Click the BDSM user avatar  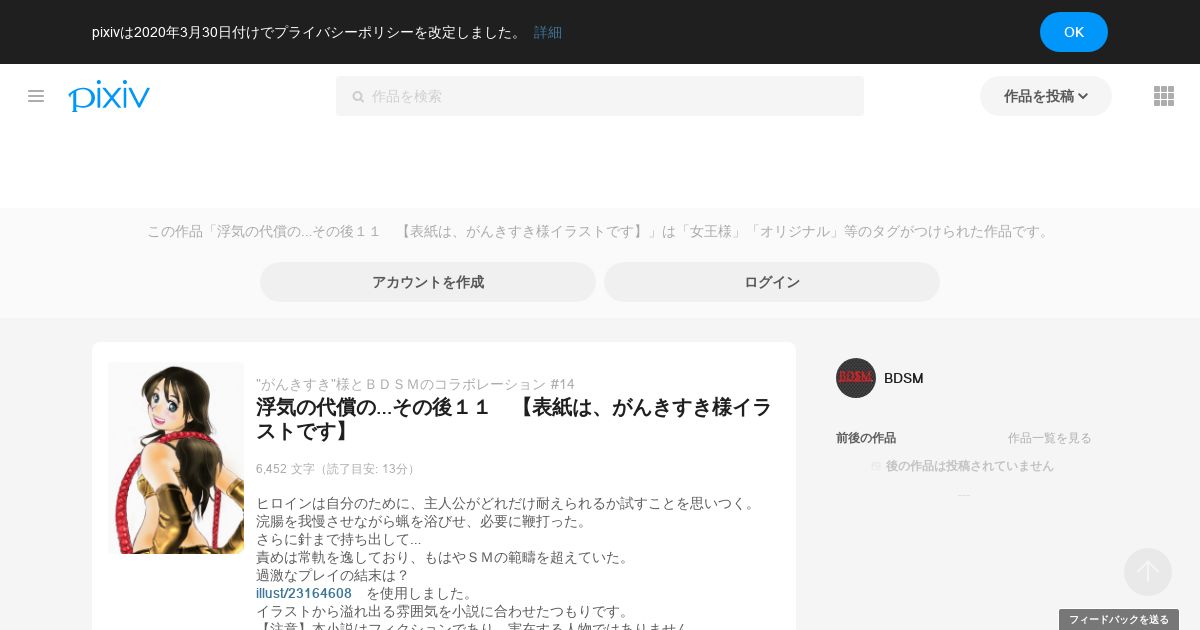[856, 378]
